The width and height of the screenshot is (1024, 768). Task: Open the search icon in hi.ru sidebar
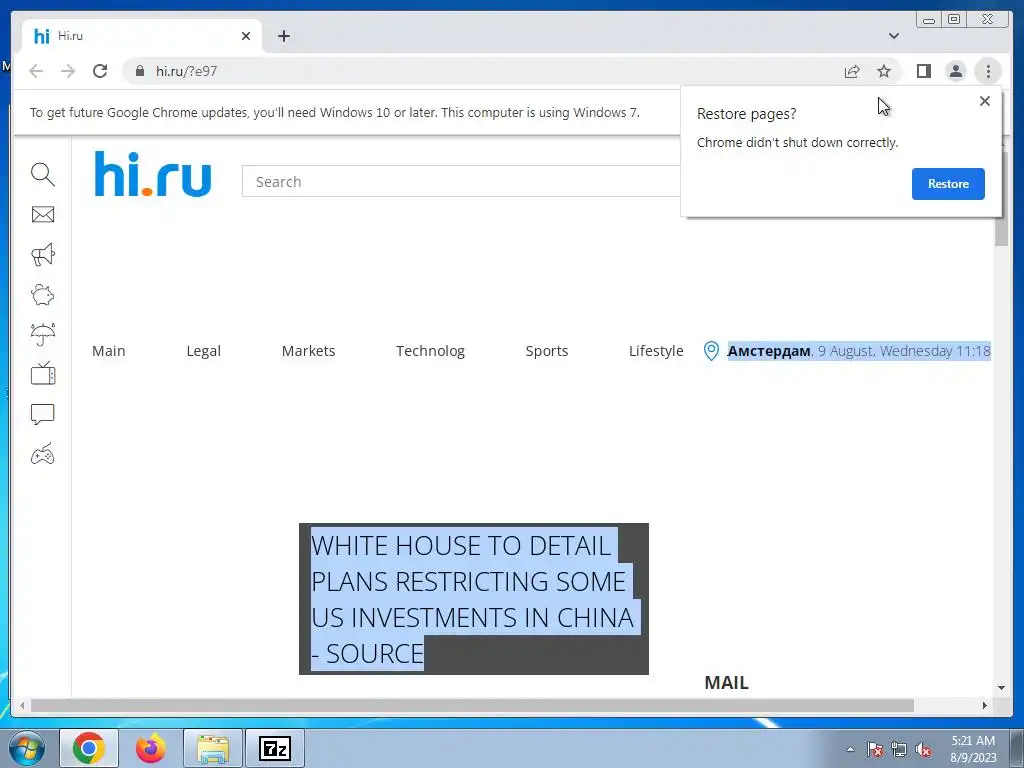coord(42,174)
